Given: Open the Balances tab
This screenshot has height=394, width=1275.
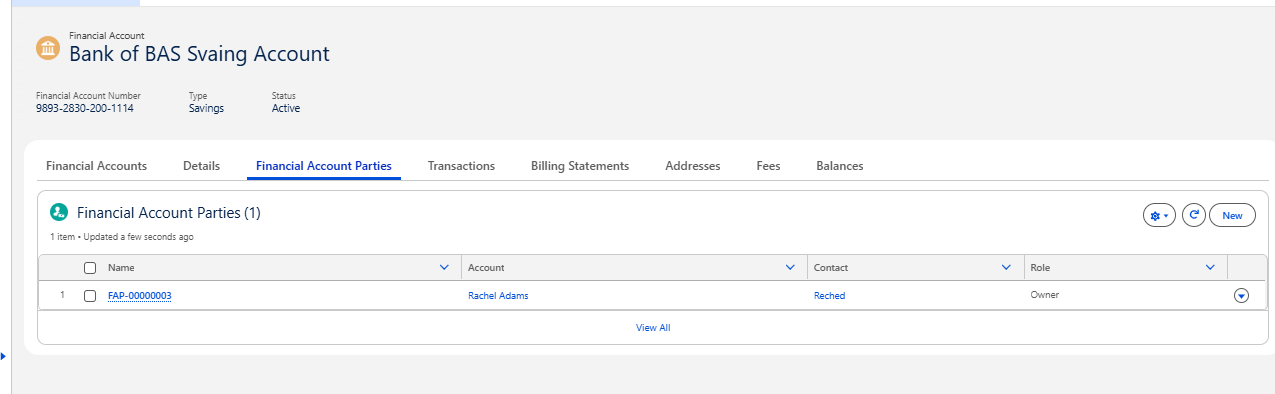Looking at the screenshot, I should 840,166.
